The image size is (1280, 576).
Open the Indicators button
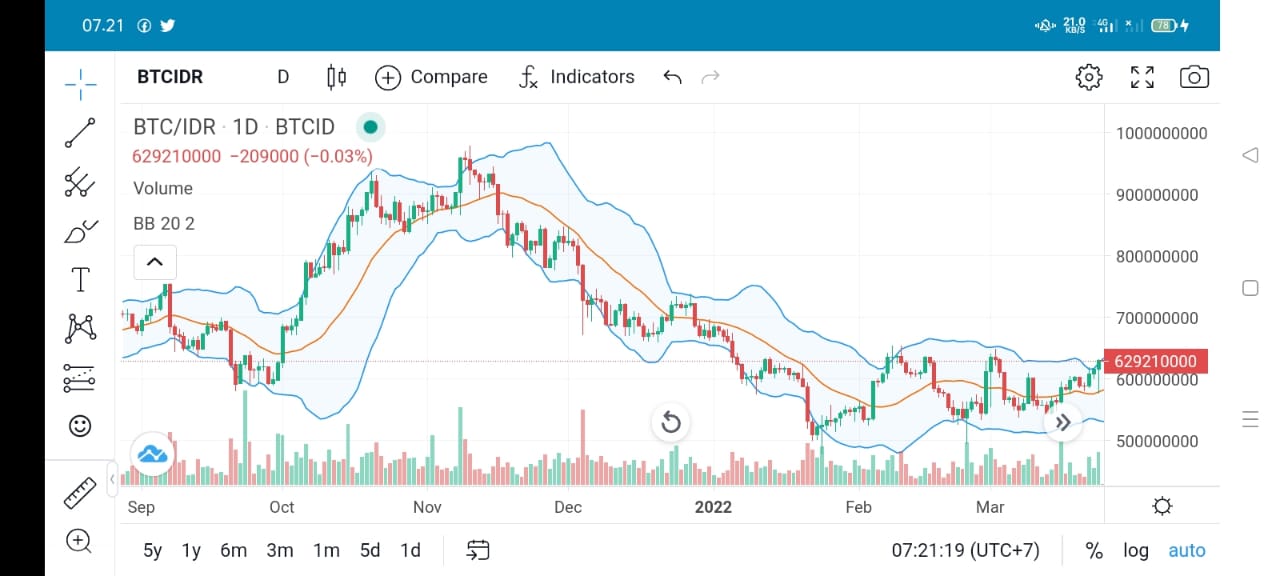[x=577, y=77]
